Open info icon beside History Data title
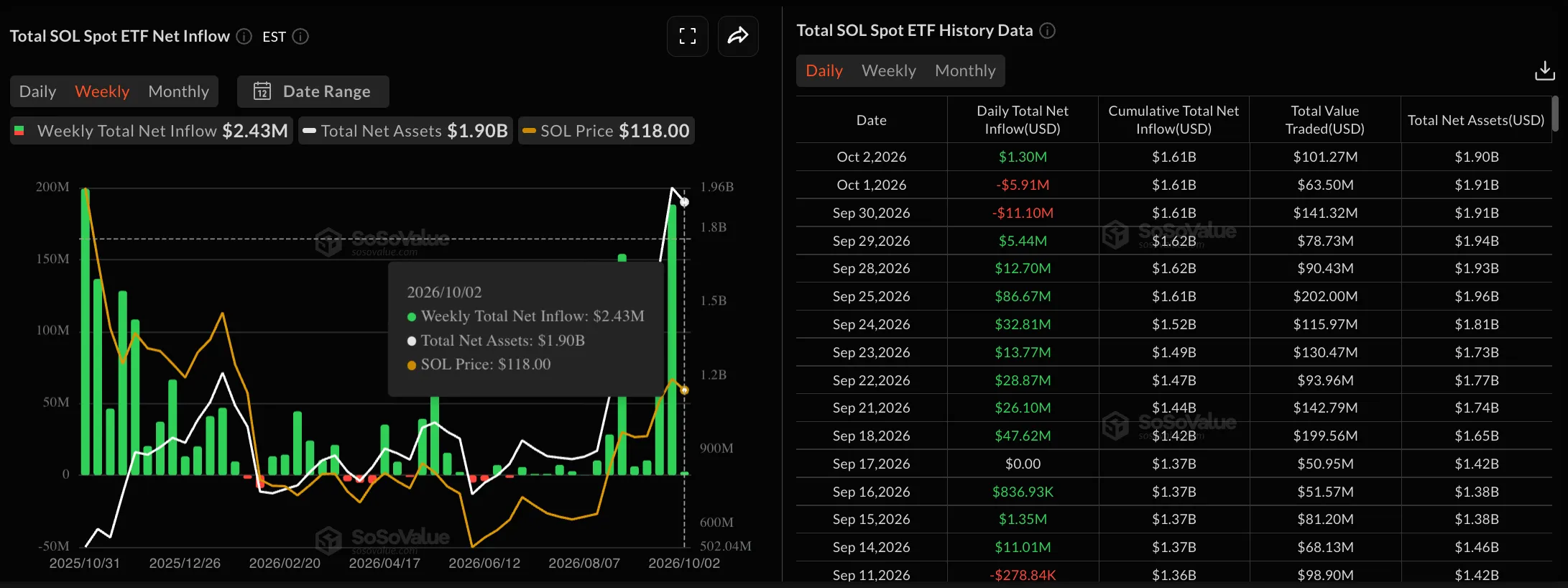Screen dimensions: 1568x588 (1048, 30)
